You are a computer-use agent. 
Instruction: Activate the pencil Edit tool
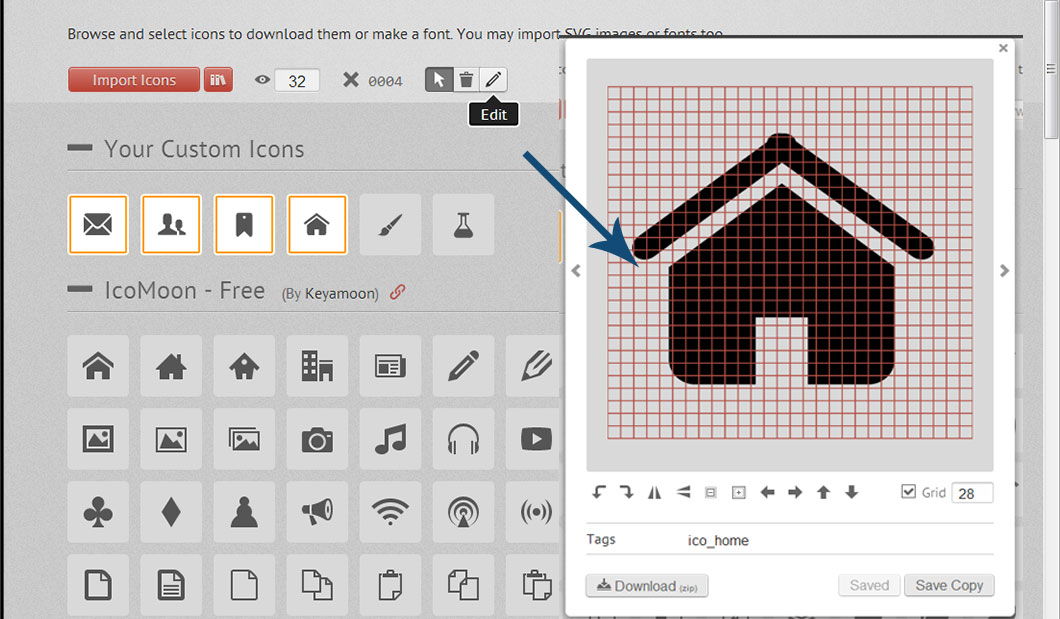pyautogui.click(x=493, y=80)
